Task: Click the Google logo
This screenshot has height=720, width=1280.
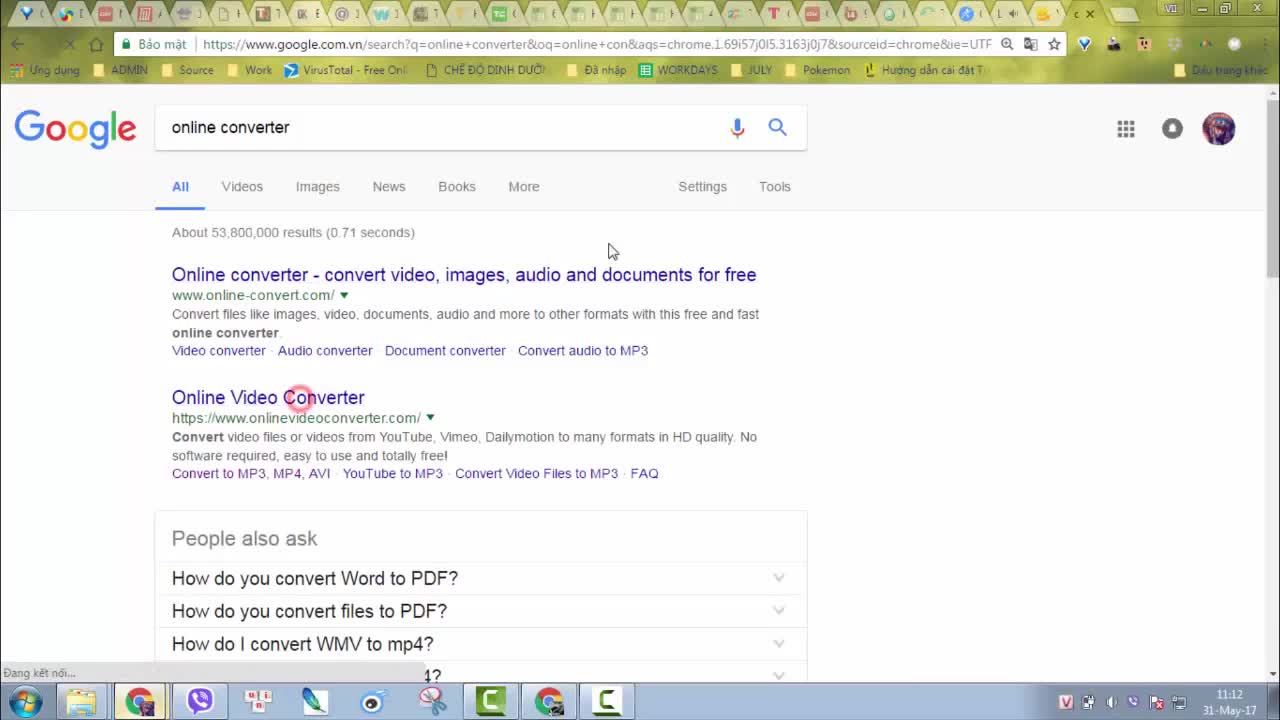Action: 75,129
